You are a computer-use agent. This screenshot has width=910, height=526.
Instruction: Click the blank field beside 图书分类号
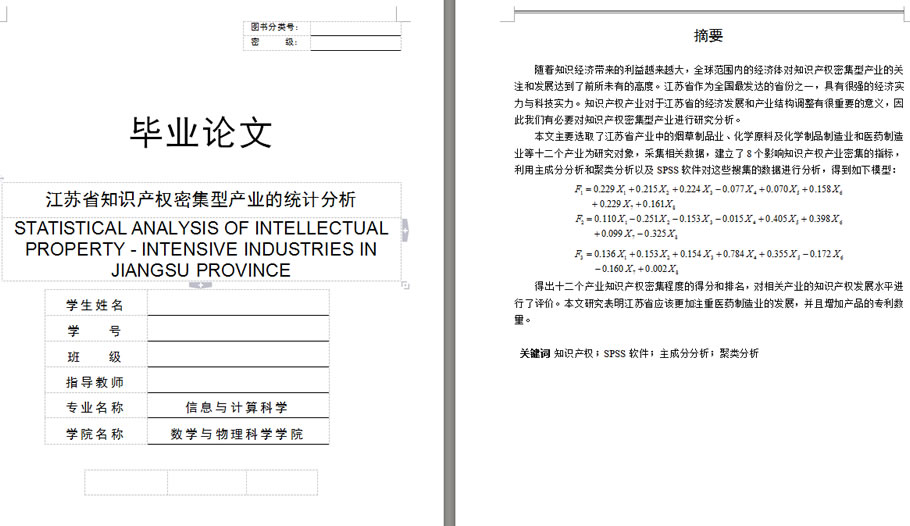click(x=355, y=27)
